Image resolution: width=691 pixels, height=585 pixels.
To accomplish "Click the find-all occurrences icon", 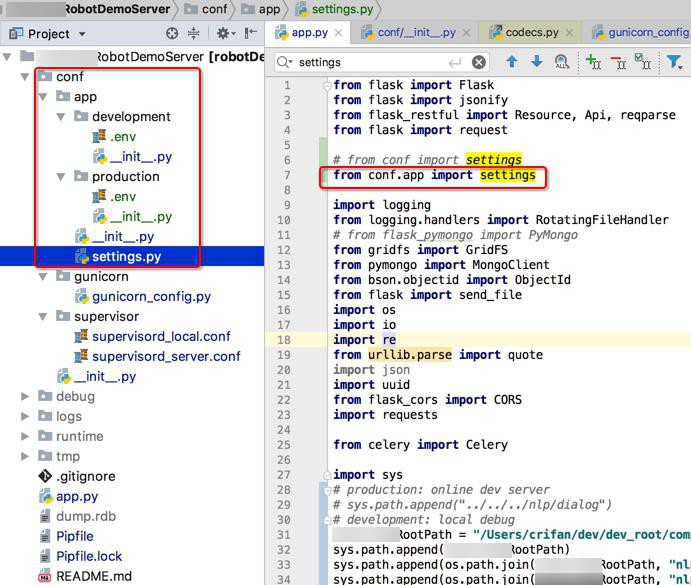I will coord(561,62).
